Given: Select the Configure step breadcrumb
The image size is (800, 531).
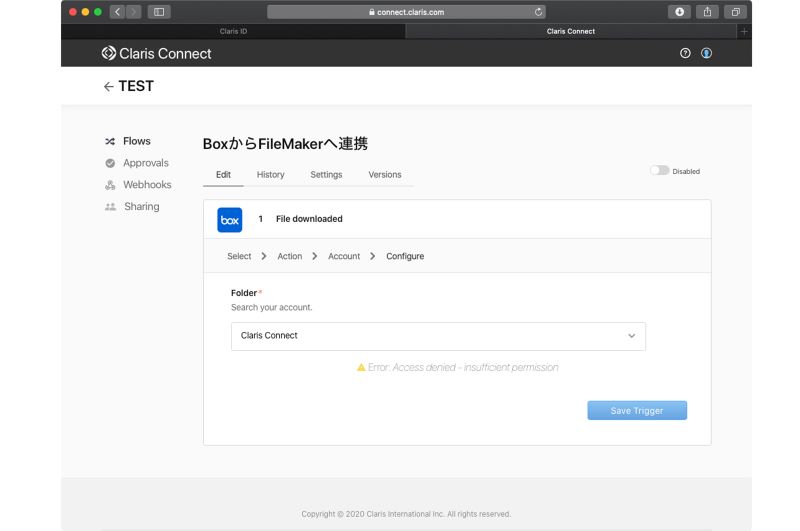Looking at the screenshot, I should pyautogui.click(x=405, y=256).
